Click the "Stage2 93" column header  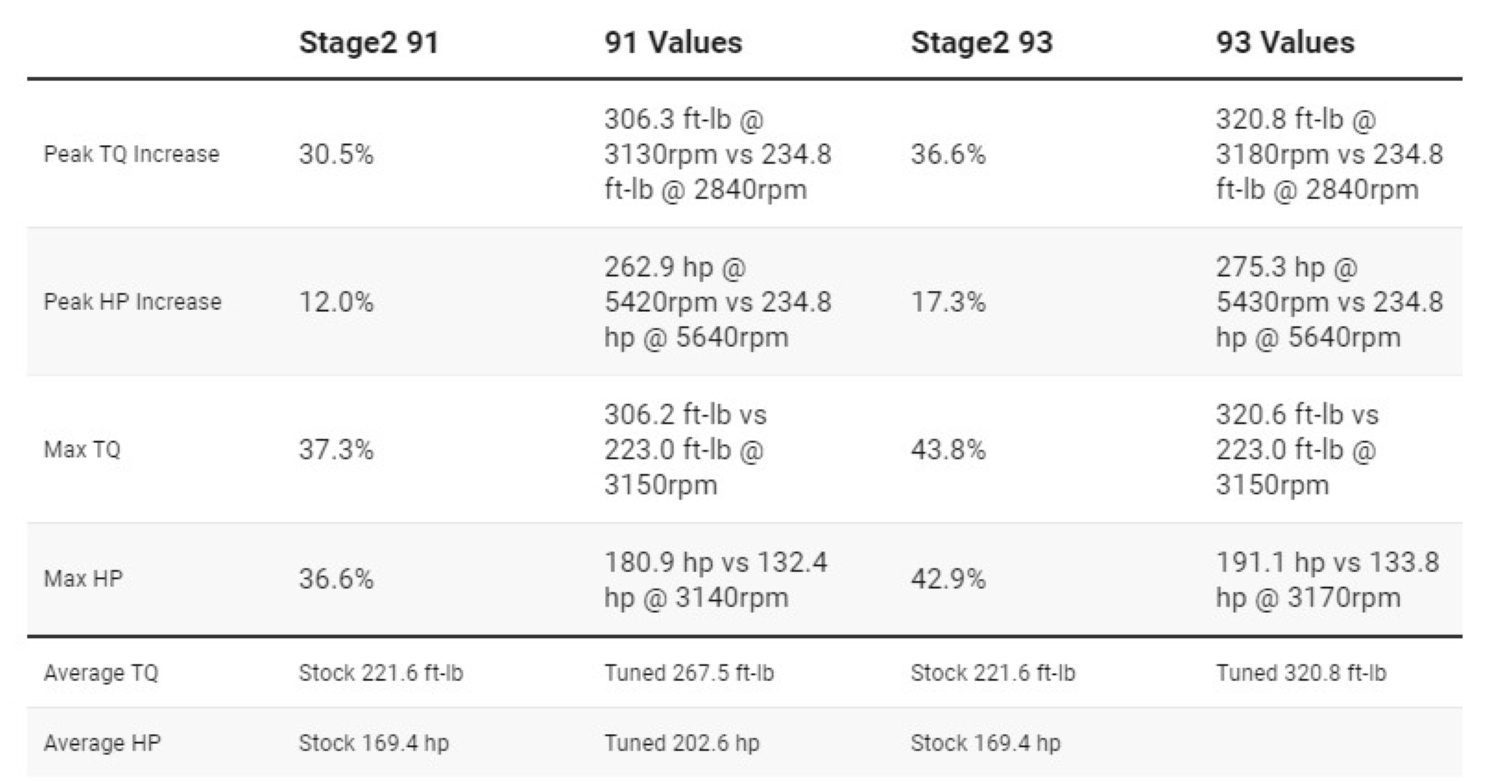click(981, 42)
